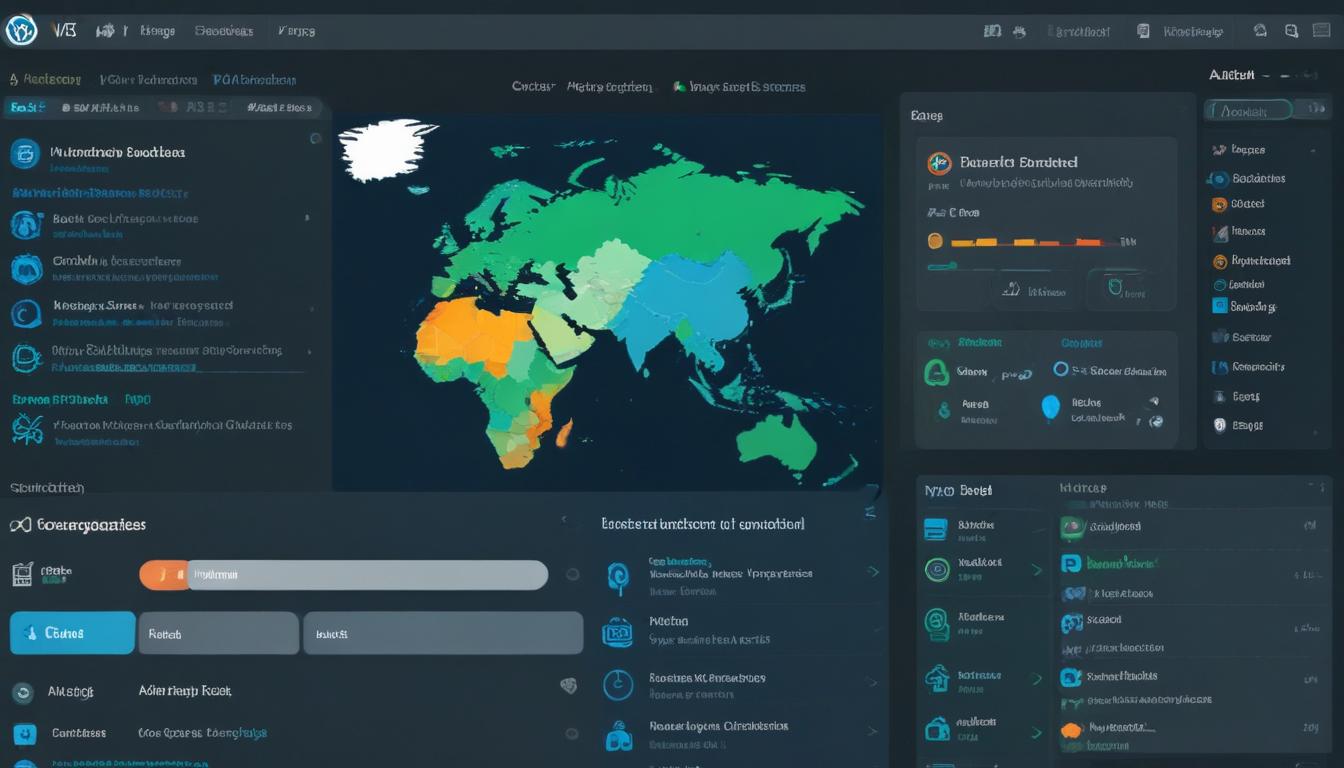
Task: Toggle the small round radio button right of the long gray bar
Action: click(572, 575)
